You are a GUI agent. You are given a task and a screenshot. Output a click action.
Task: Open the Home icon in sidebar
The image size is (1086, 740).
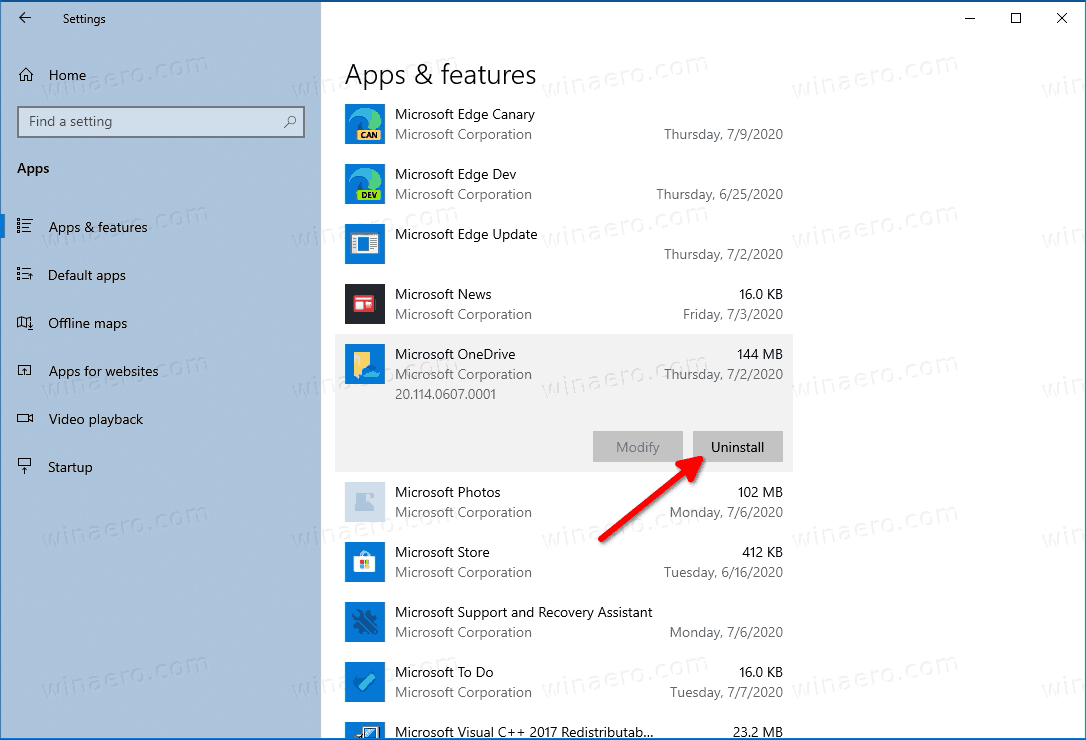click(26, 75)
